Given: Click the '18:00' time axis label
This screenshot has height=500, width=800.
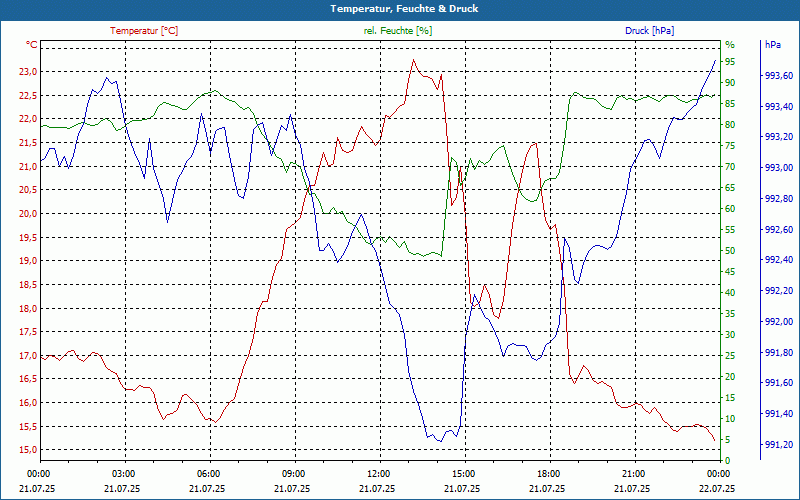Looking at the screenshot, I should pos(549,473).
